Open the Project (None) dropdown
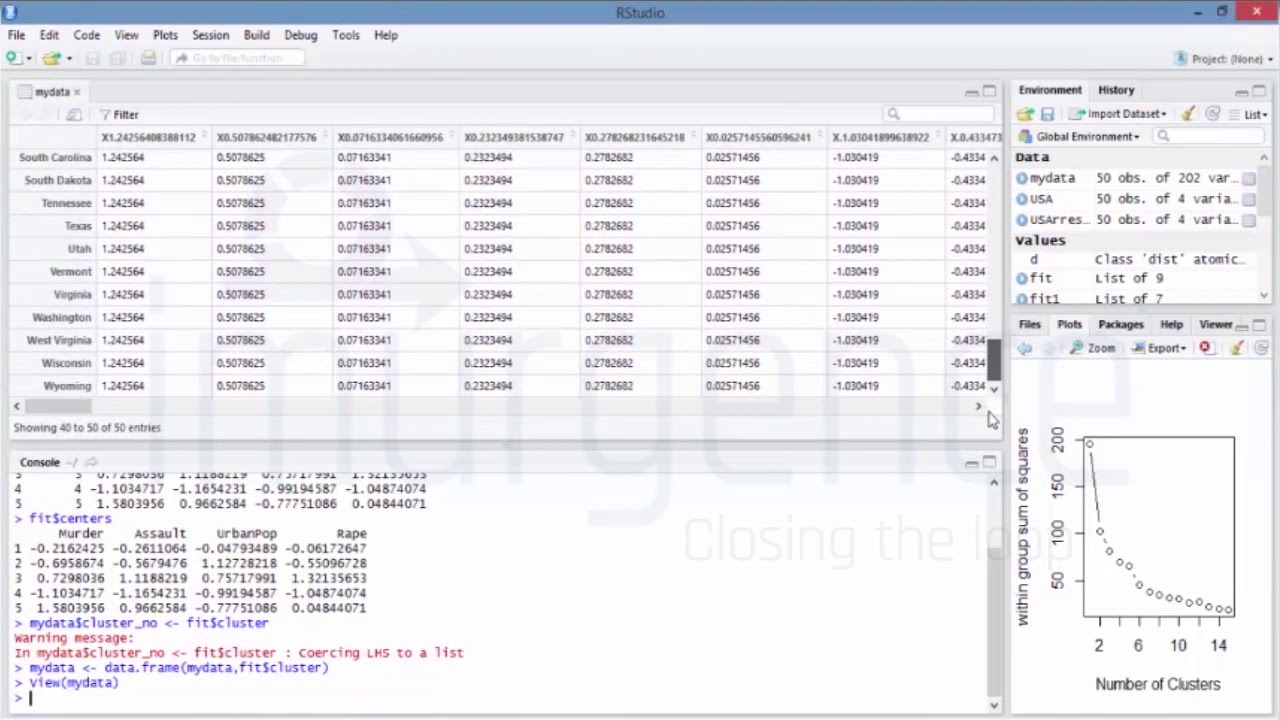This screenshot has height=720, width=1280. pyautogui.click(x=1224, y=59)
